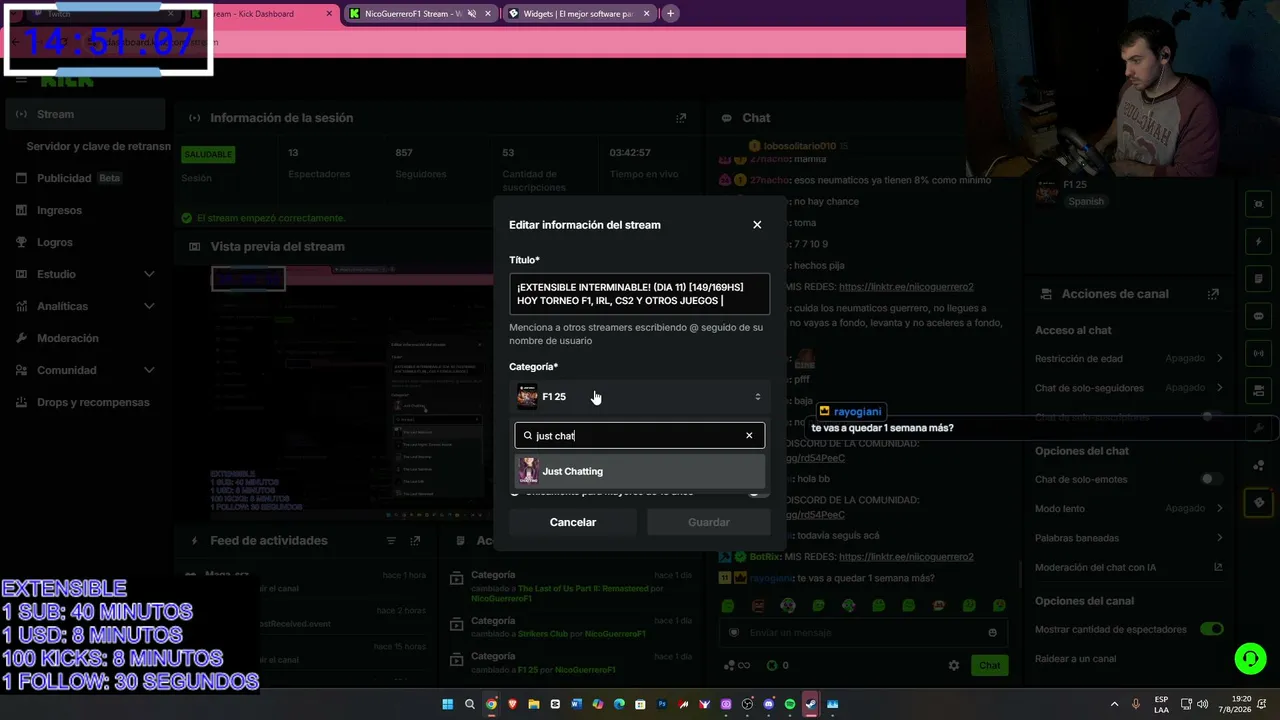Open Spotify from the taskbar
This screenshot has height=720, width=1280.
click(x=790, y=704)
